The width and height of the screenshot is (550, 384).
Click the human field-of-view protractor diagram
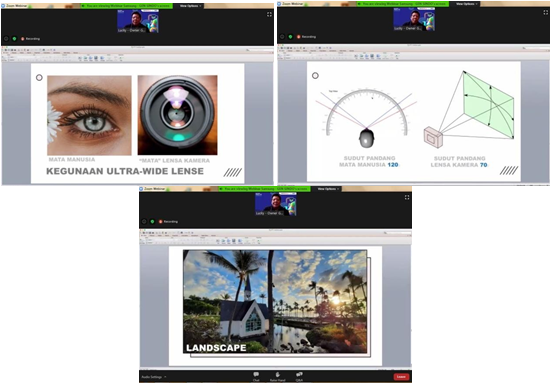coord(367,117)
